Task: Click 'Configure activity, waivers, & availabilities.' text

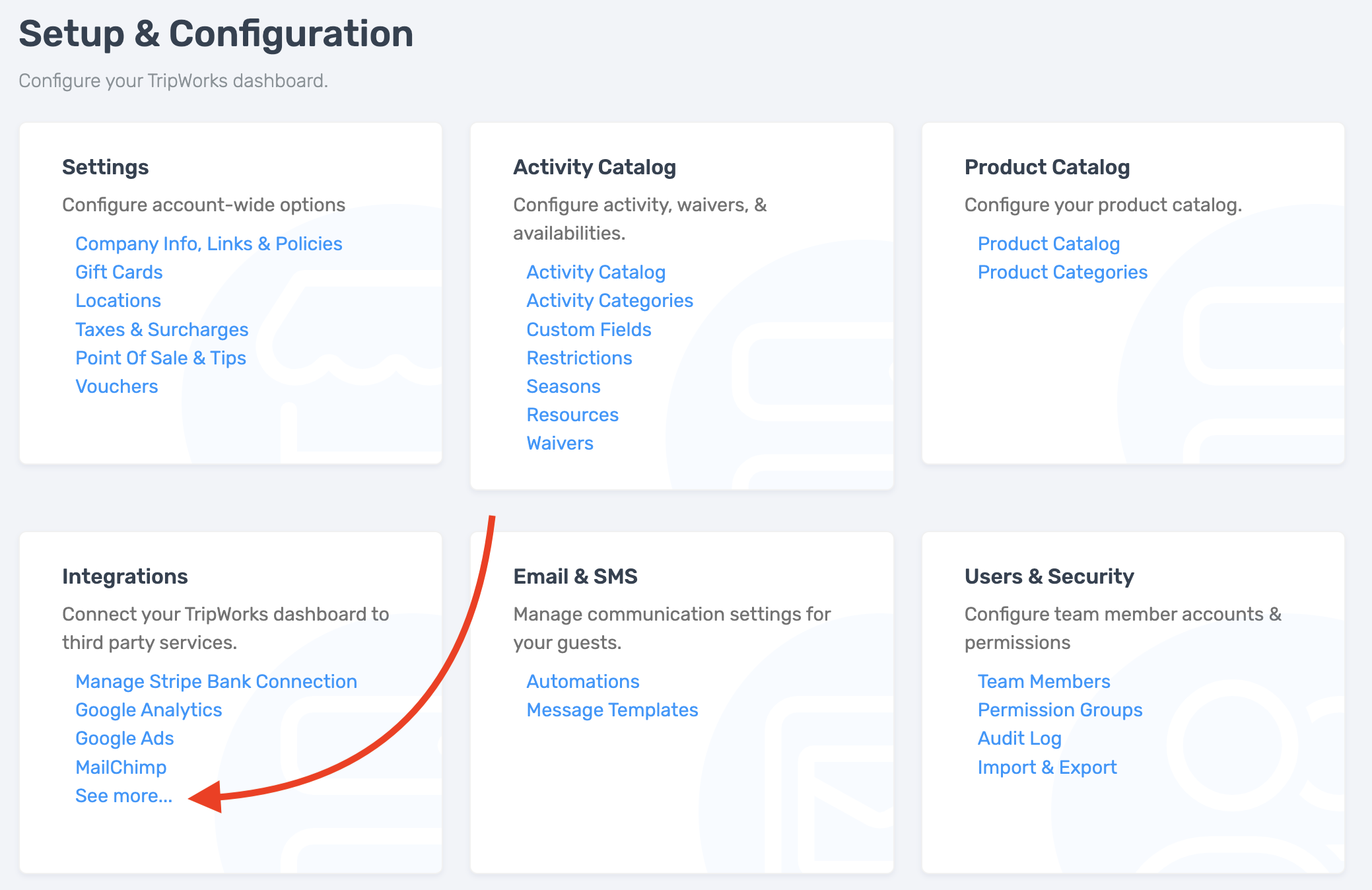Action: 640,219
